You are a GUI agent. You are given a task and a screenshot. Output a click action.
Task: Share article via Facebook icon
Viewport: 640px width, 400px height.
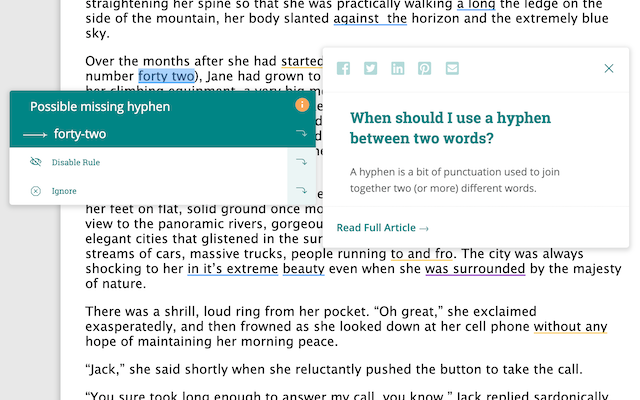click(x=343, y=68)
